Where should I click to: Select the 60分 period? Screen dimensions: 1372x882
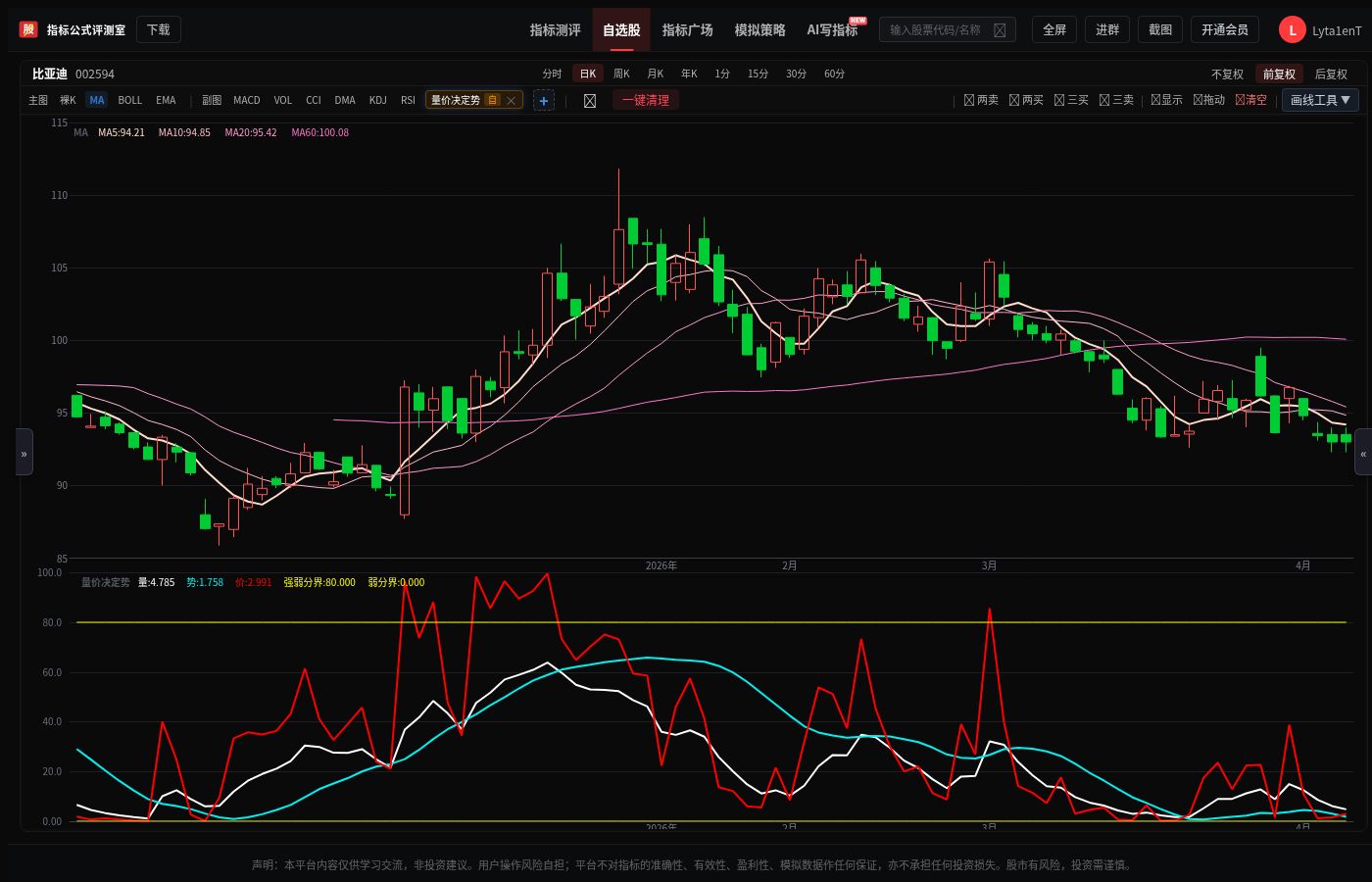click(x=835, y=74)
